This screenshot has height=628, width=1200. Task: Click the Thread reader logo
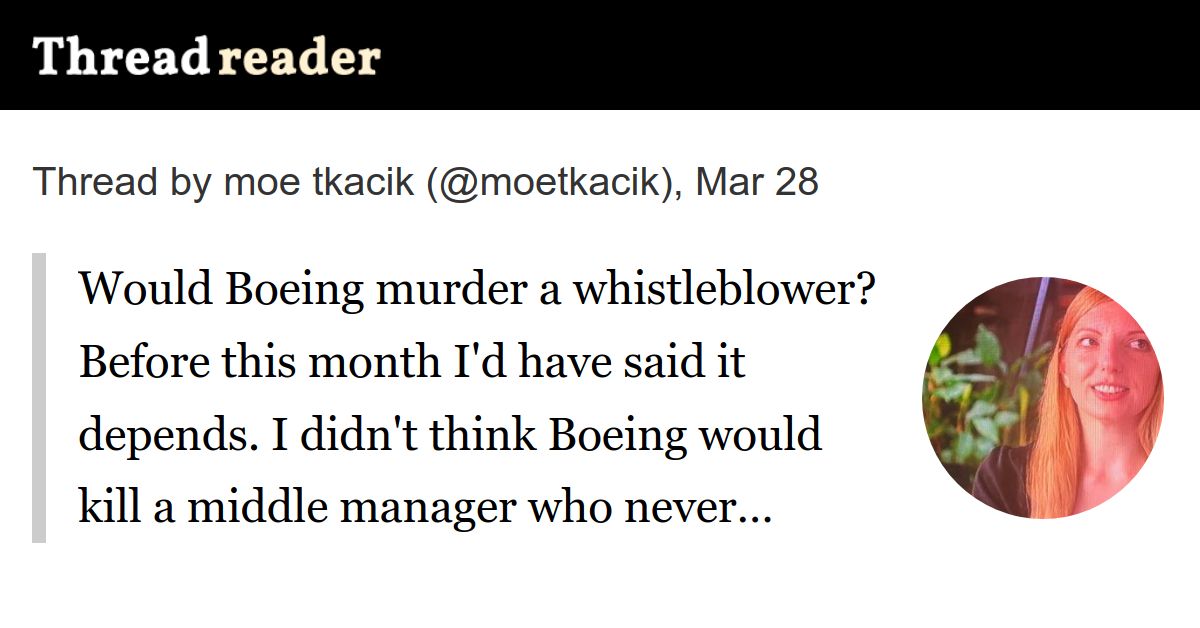coord(206,57)
